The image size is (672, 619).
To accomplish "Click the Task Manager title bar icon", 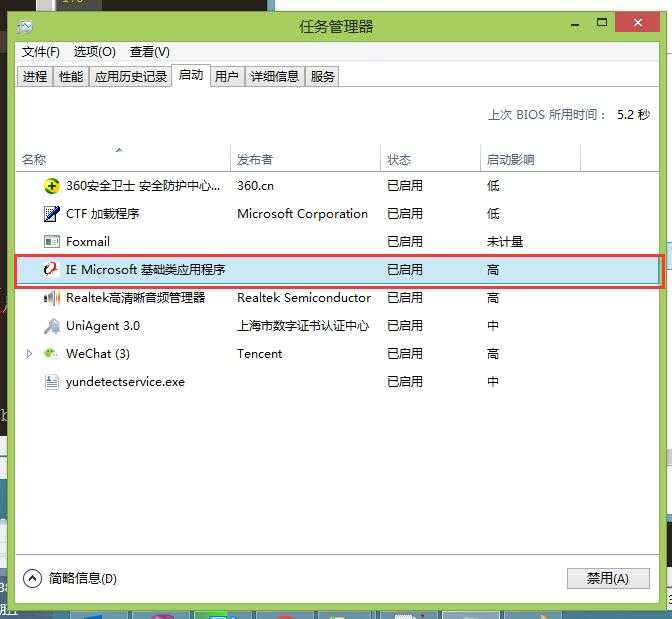I will (25, 27).
